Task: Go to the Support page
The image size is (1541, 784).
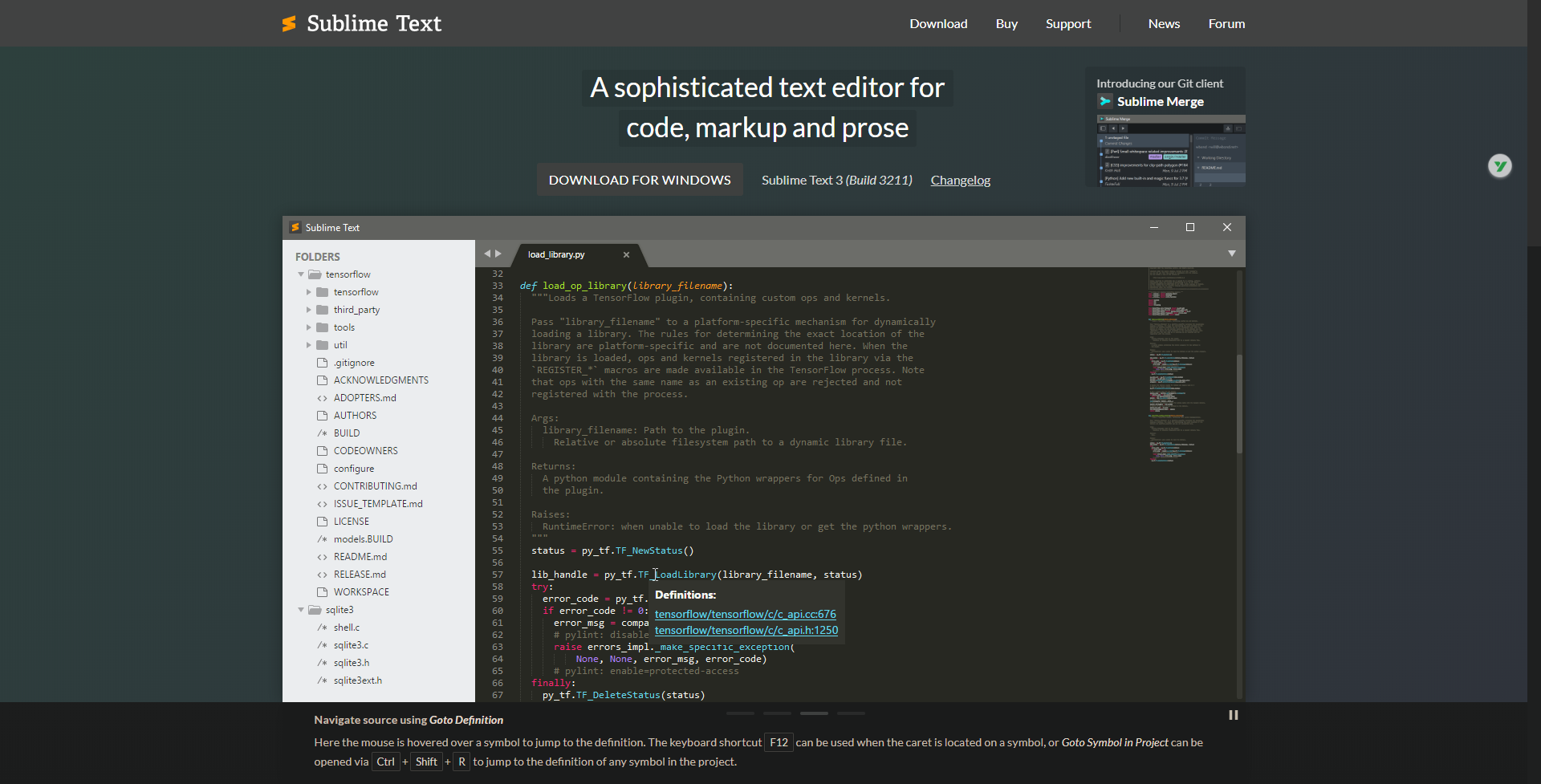Action: tap(1067, 24)
